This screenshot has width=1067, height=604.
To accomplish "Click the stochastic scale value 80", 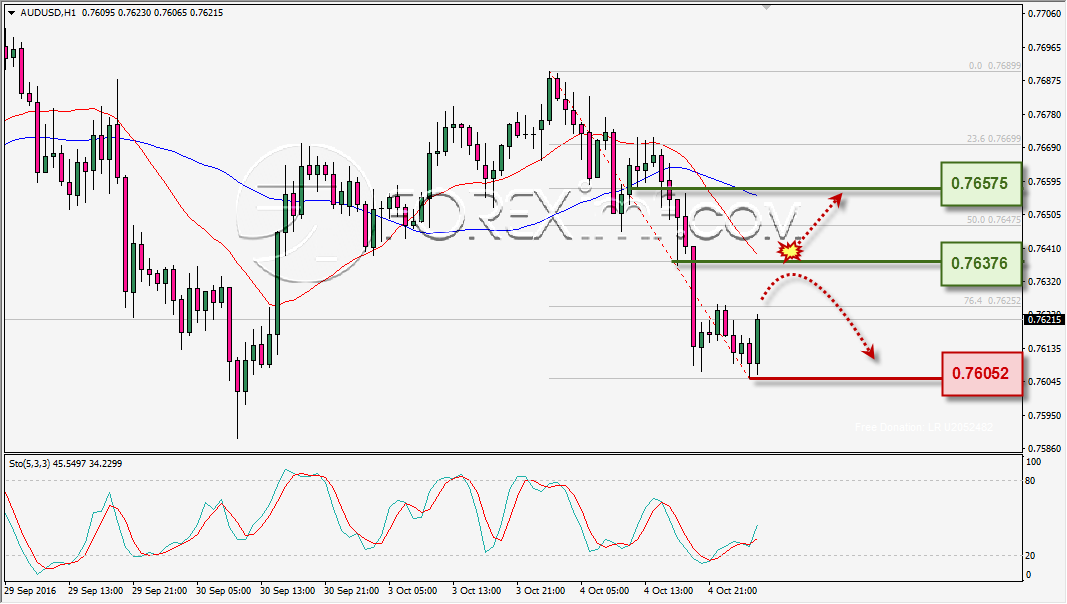I will (1031, 481).
